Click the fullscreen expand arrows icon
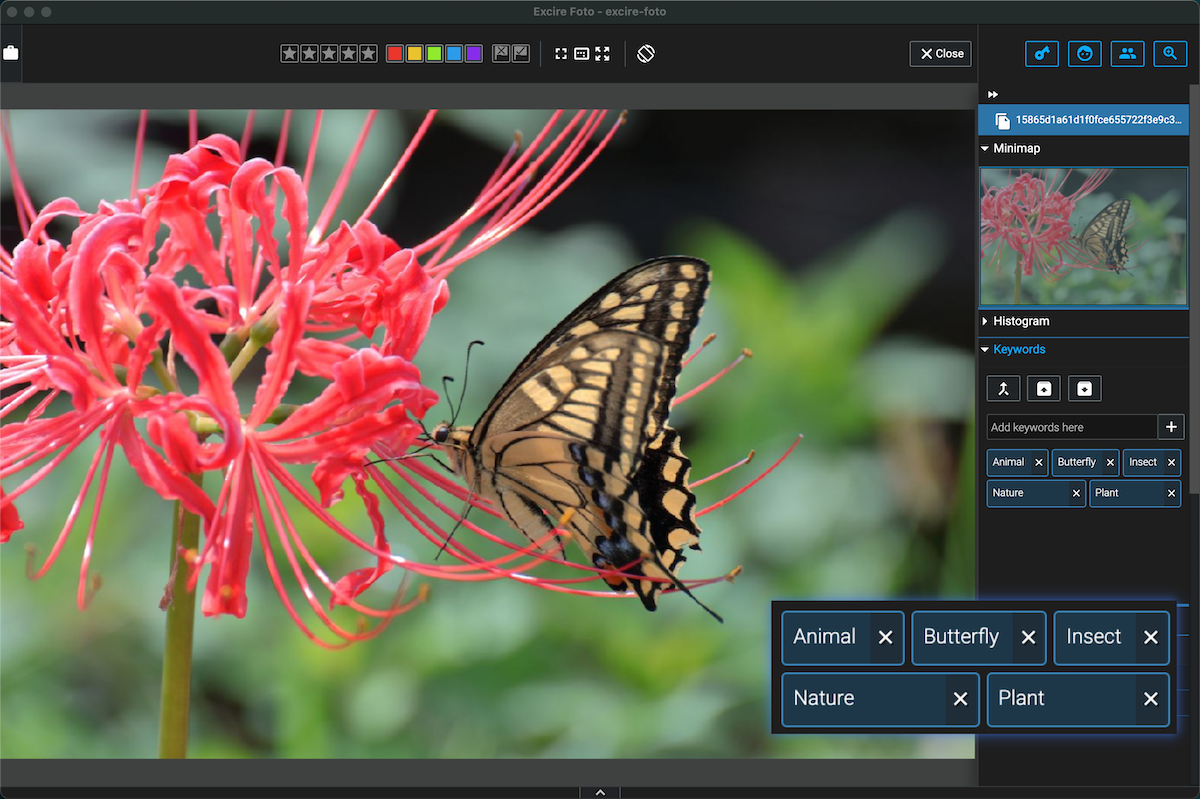 603,54
